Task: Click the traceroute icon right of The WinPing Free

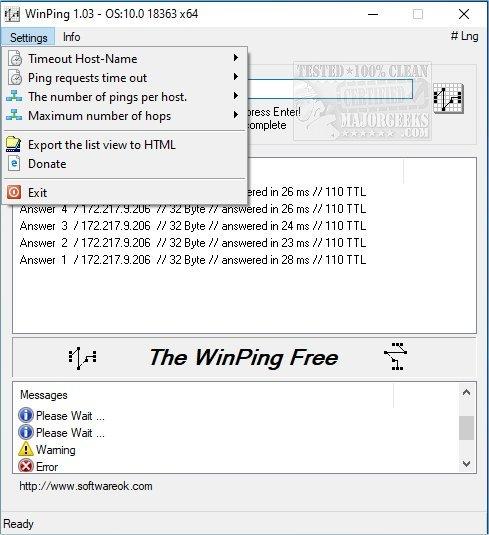Action: pyautogui.click(x=395, y=357)
